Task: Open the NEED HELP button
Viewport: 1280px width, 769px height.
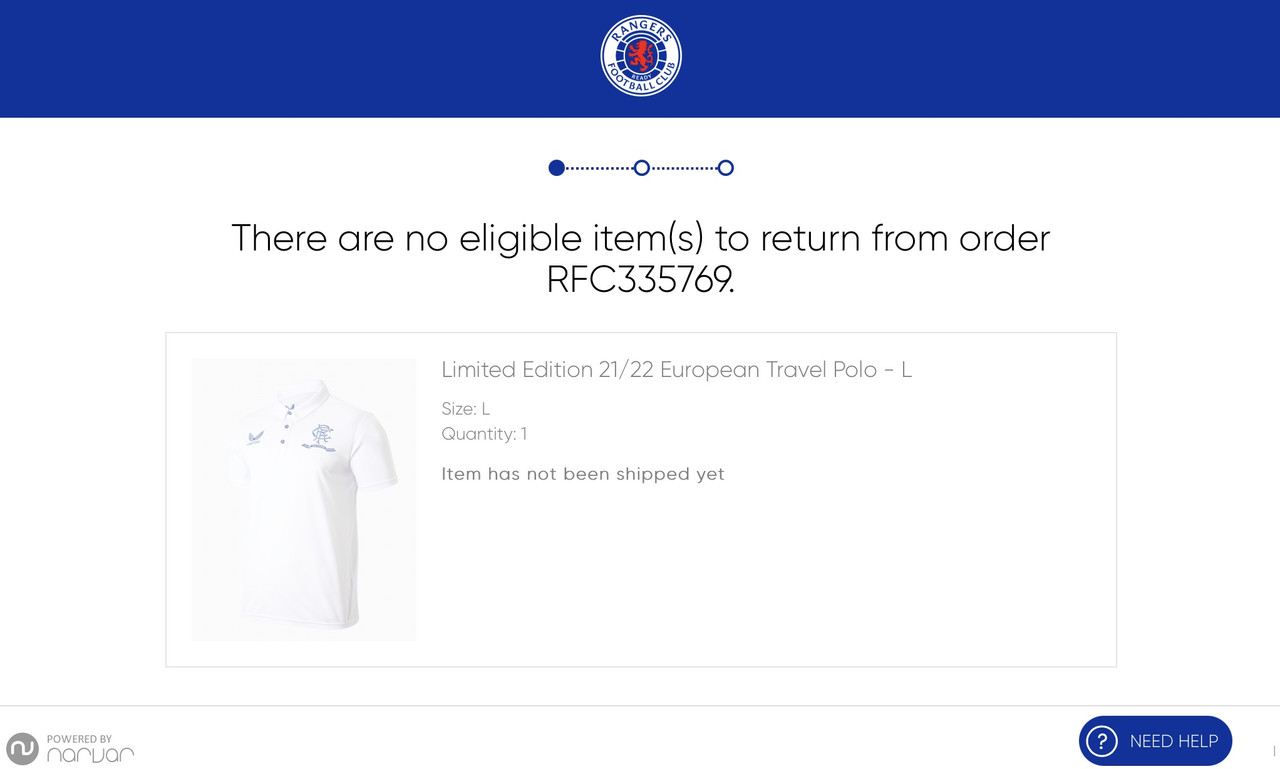Action: tap(1155, 741)
